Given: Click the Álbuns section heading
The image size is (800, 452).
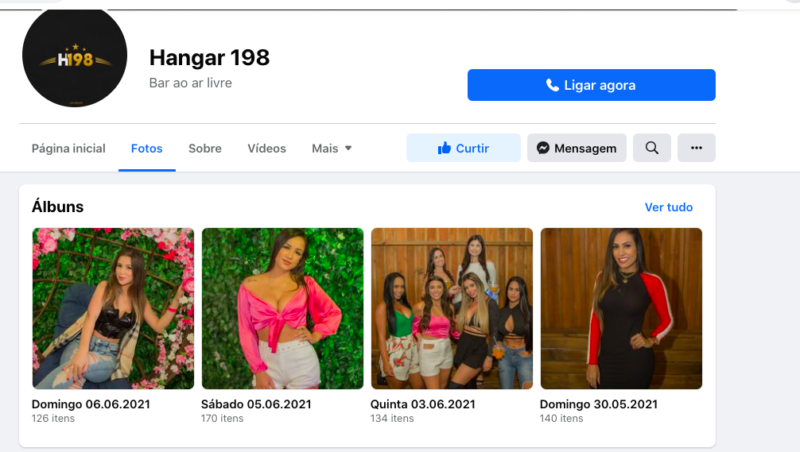Looking at the screenshot, I should point(58,207).
